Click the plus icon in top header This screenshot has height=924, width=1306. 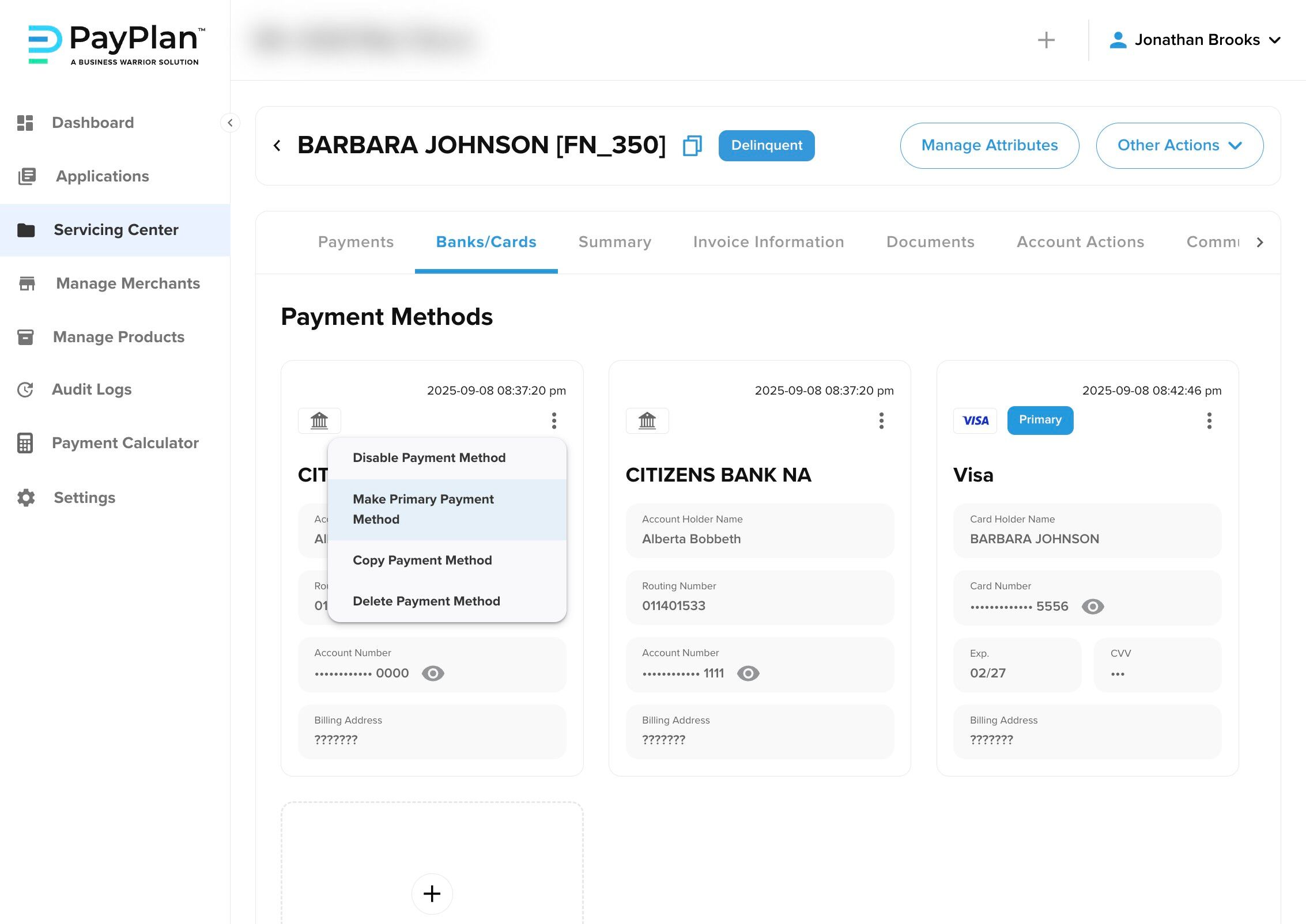(1046, 40)
